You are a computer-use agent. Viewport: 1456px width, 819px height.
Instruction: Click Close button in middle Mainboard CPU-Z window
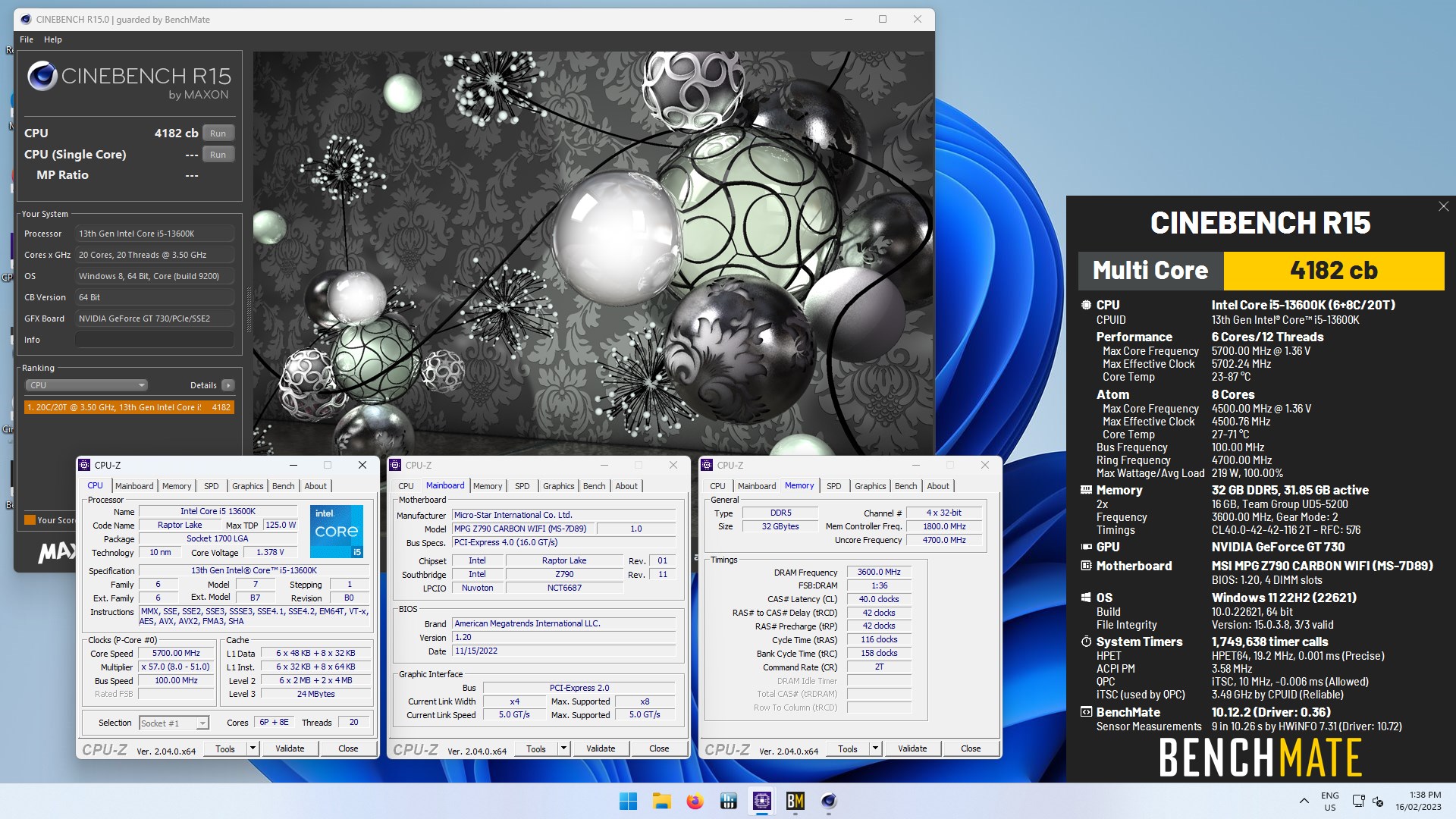coord(659,748)
